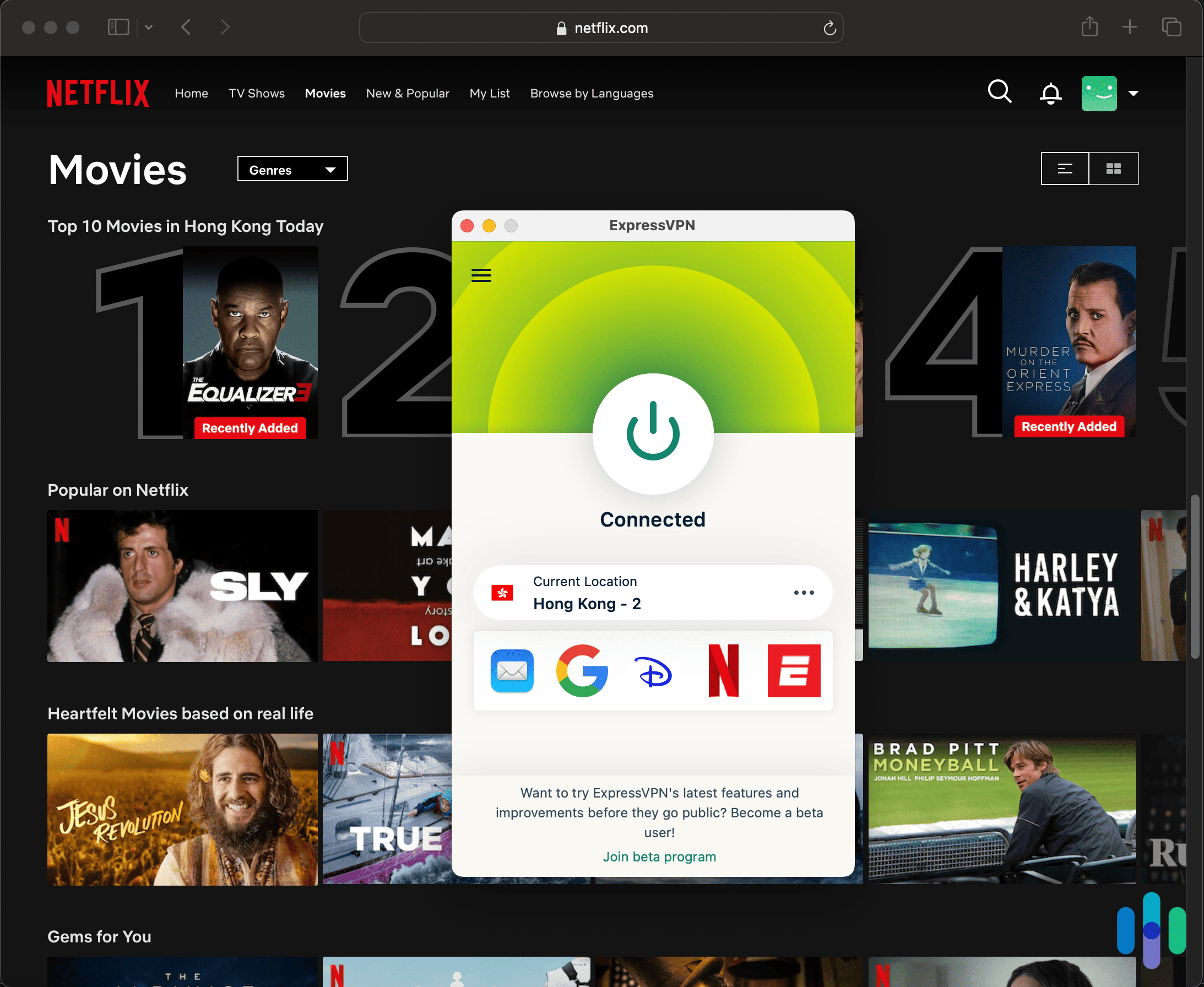Launch Netflix shortcut in ExpressVPN
The image size is (1204, 987).
(723, 671)
